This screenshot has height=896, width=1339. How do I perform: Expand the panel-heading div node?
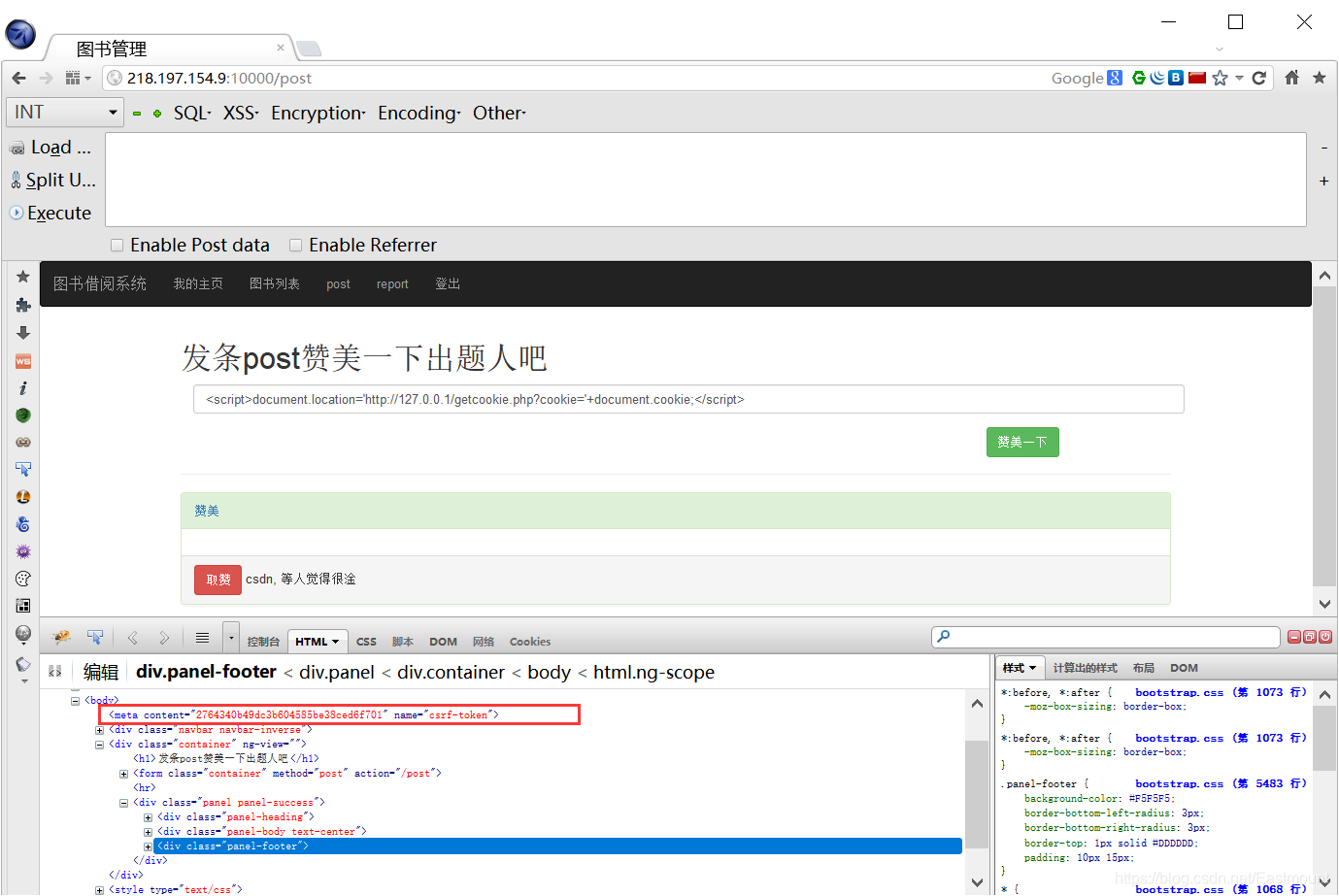click(x=148, y=817)
